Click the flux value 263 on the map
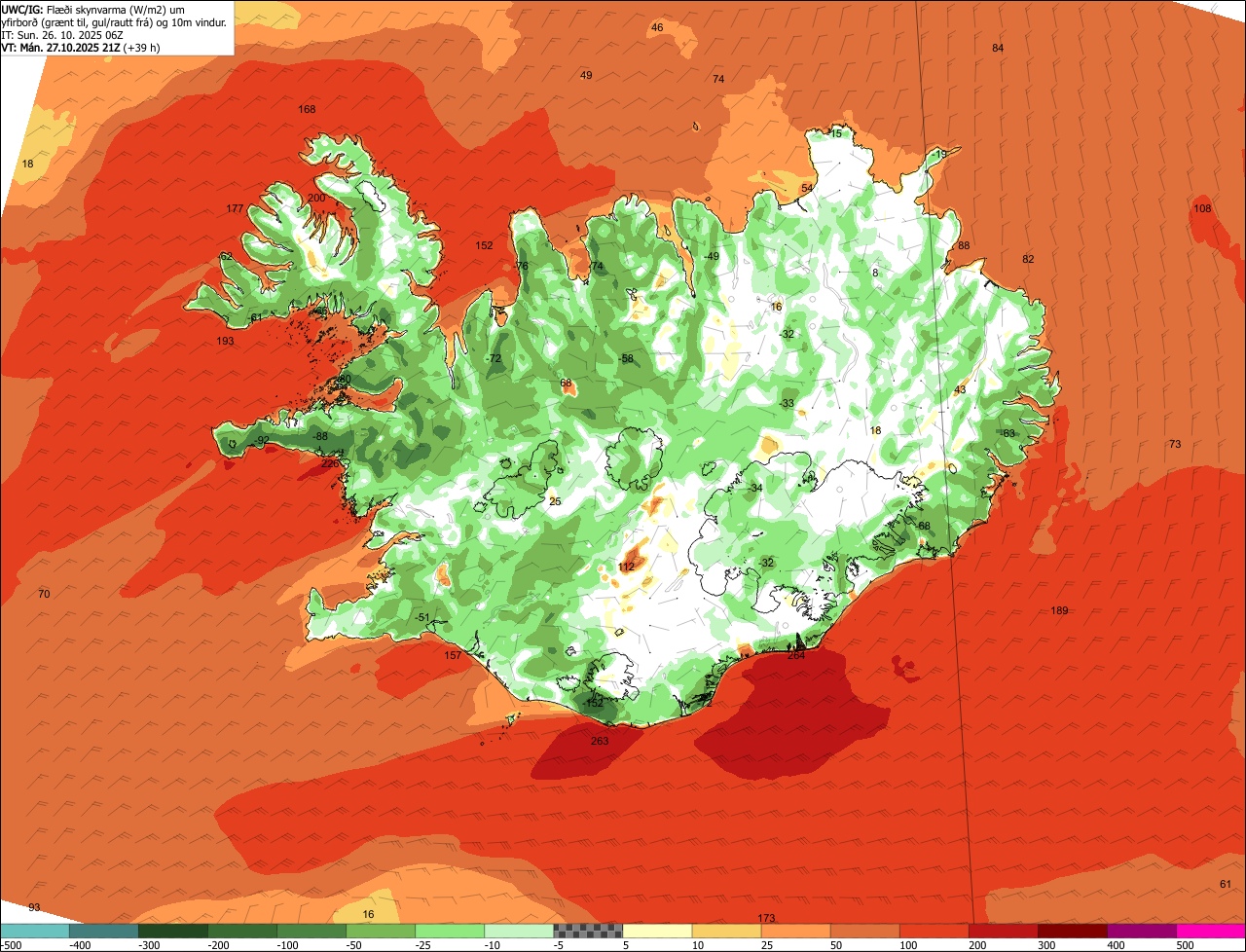This screenshot has width=1246, height=952. [x=600, y=741]
